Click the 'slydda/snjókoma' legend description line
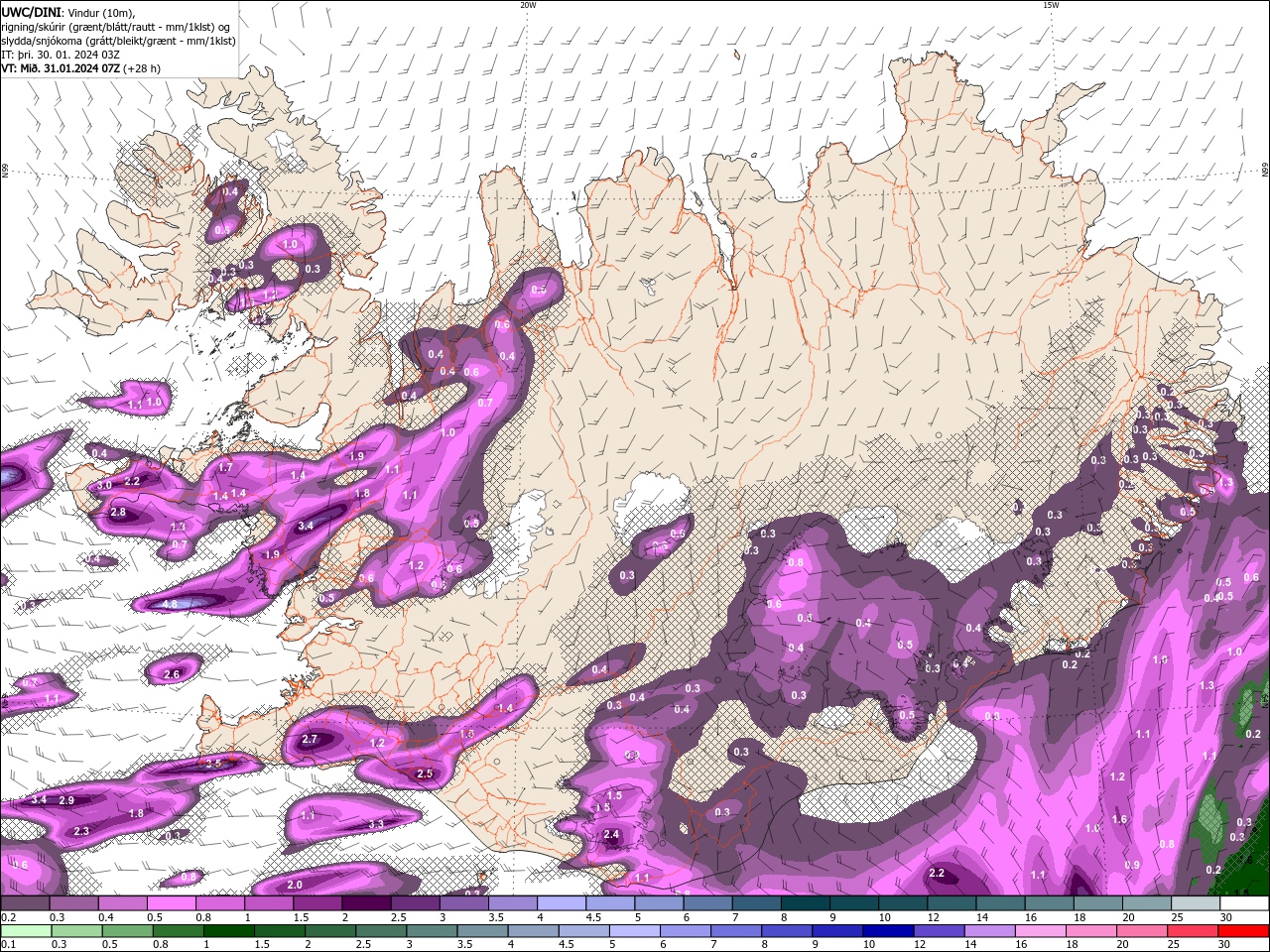 coord(118,41)
